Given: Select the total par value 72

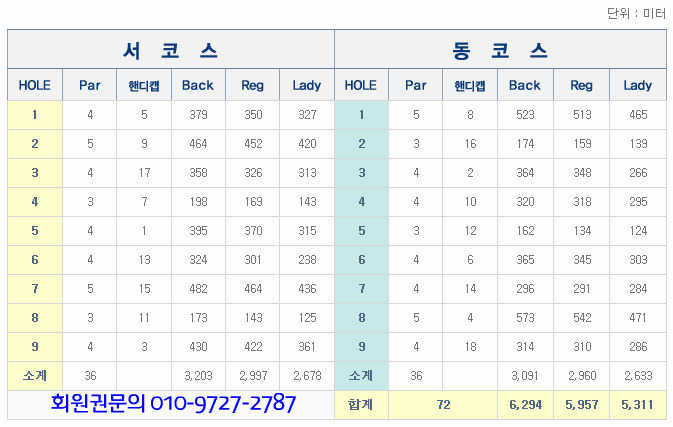Looking at the screenshot, I should pyautogui.click(x=443, y=405).
